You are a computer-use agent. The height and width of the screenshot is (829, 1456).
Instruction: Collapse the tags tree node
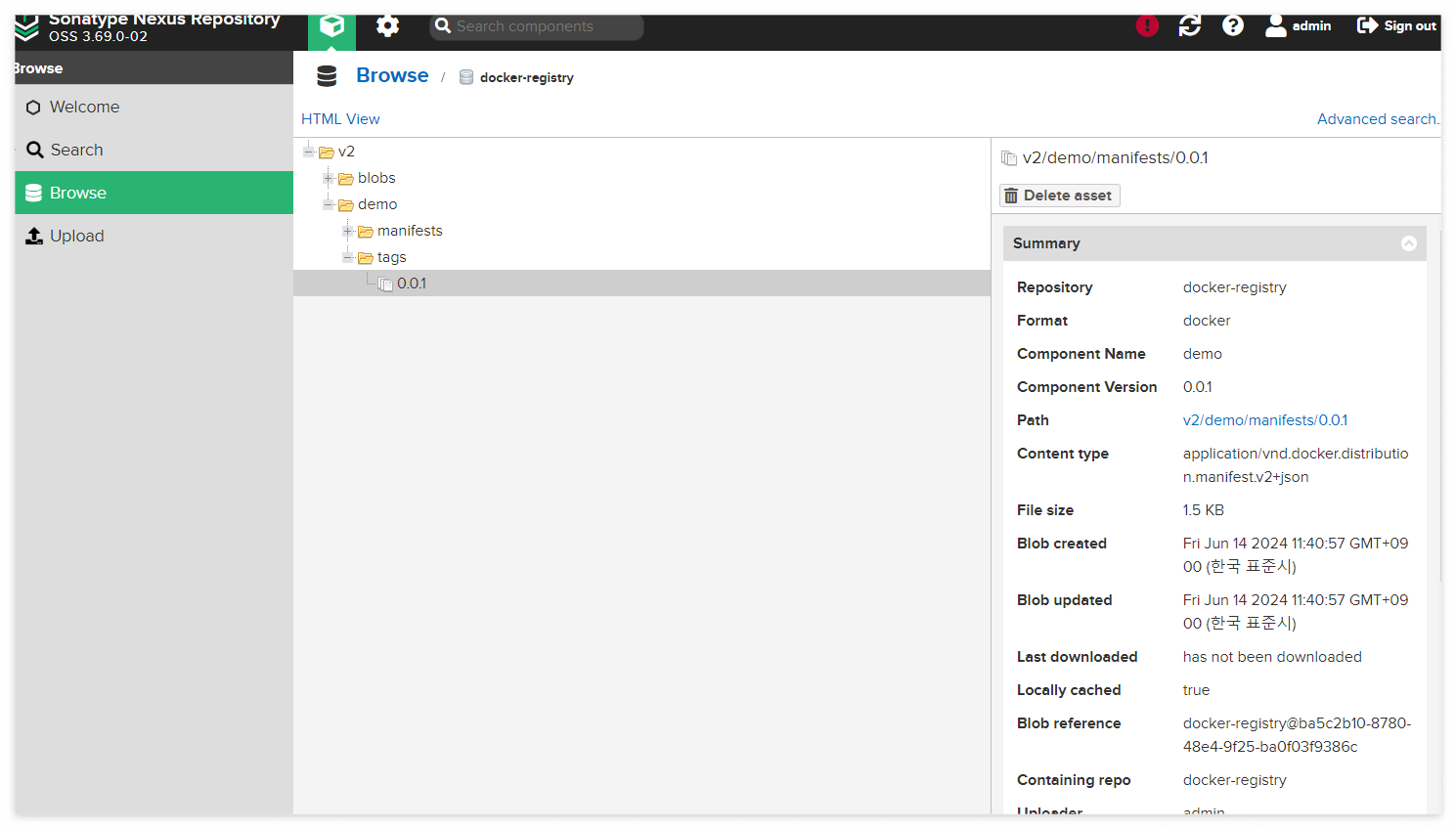tap(348, 257)
